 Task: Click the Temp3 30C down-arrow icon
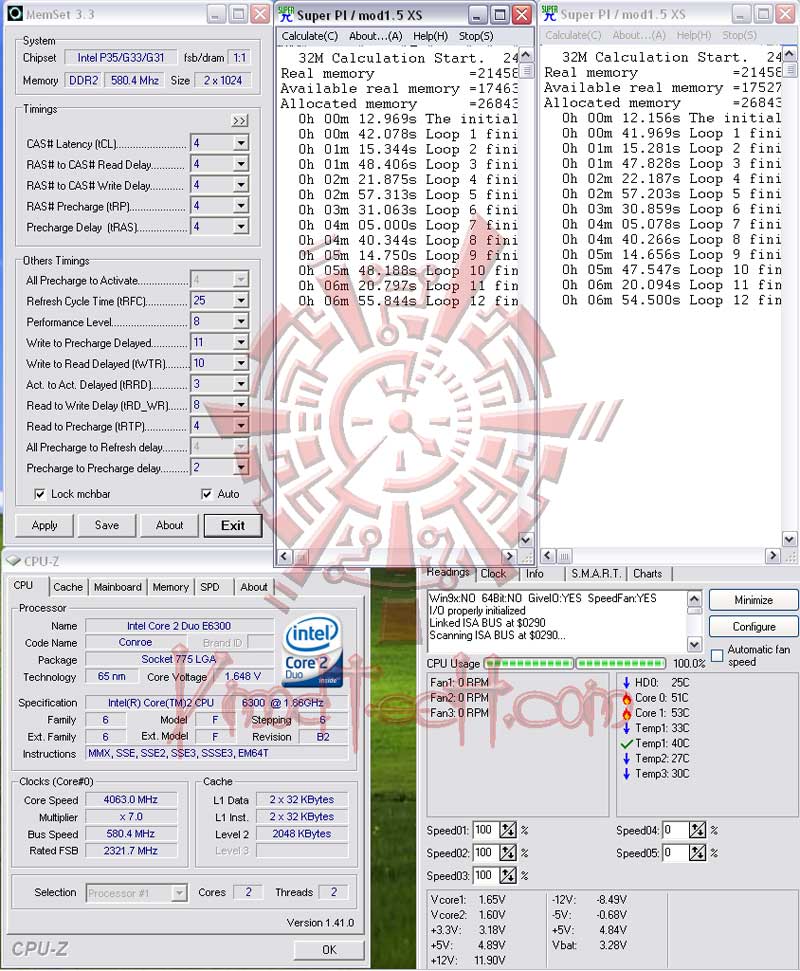pyautogui.click(x=627, y=773)
